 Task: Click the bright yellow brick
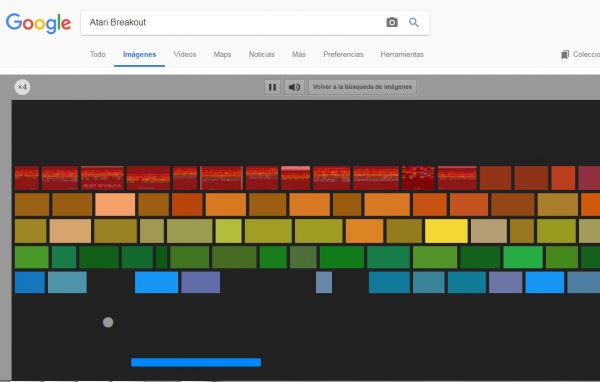point(446,231)
